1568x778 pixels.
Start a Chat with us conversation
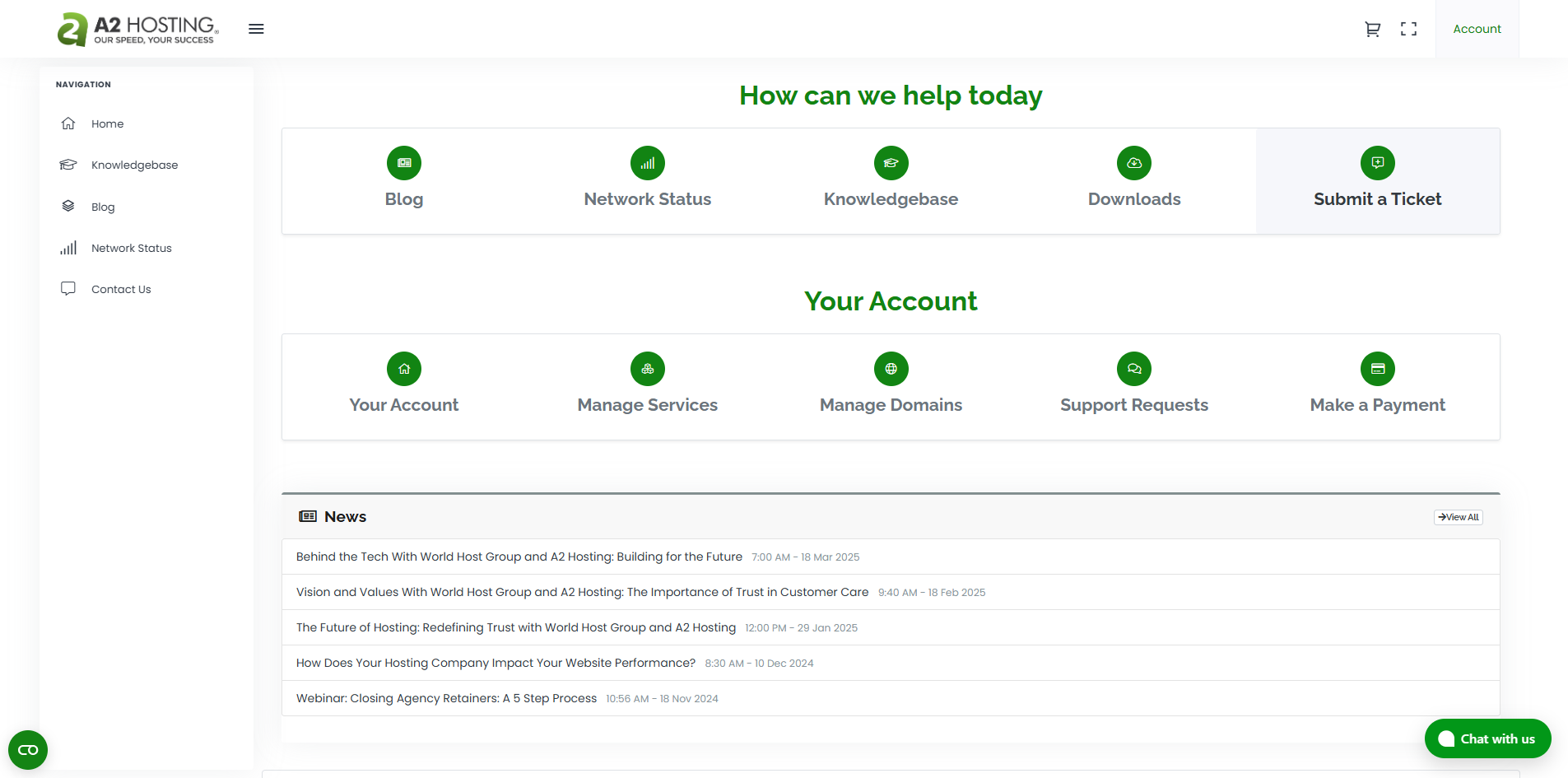point(1488,738)
